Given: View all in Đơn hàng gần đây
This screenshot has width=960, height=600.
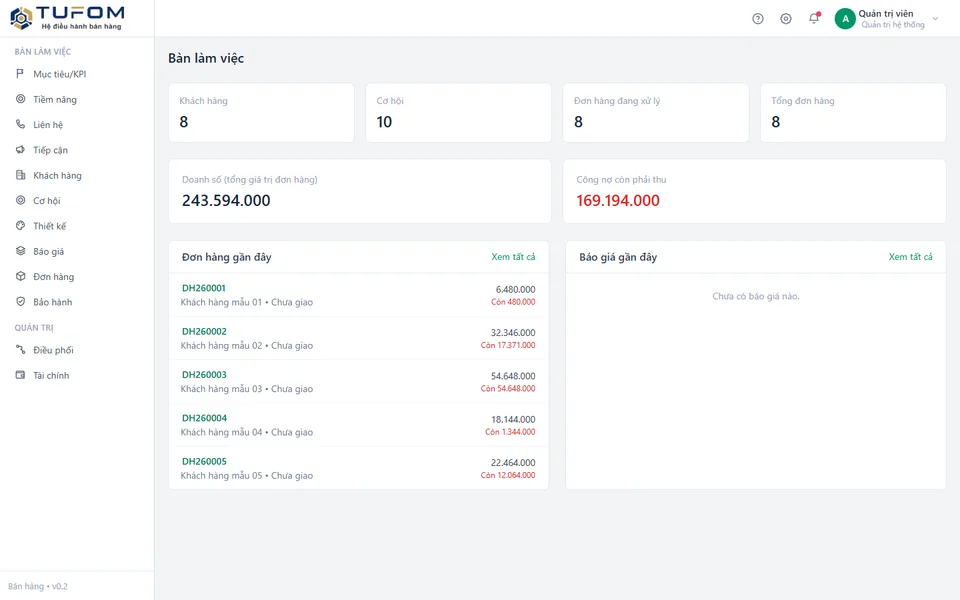Looking at the screenshot, I should 513,257.
